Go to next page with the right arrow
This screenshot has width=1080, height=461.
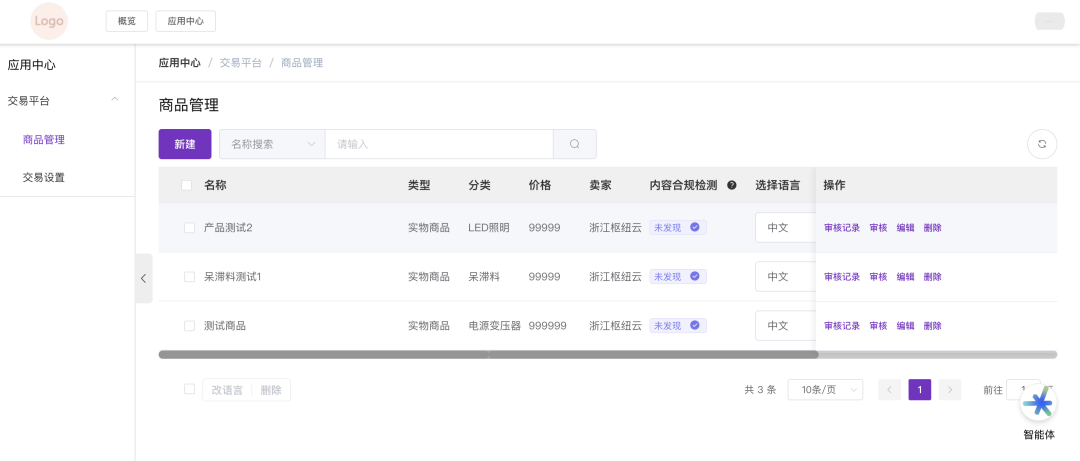(x=950, y=390)
